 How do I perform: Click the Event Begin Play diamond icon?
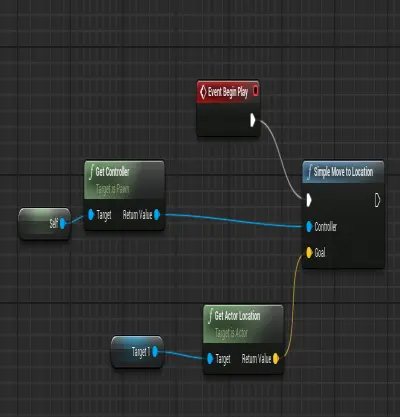202,92
